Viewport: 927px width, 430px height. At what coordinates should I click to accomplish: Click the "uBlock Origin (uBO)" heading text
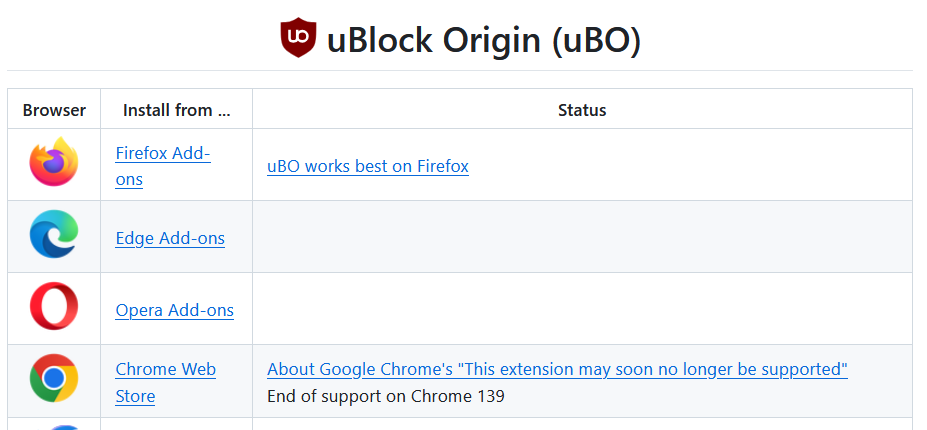(x=483, y=40)
